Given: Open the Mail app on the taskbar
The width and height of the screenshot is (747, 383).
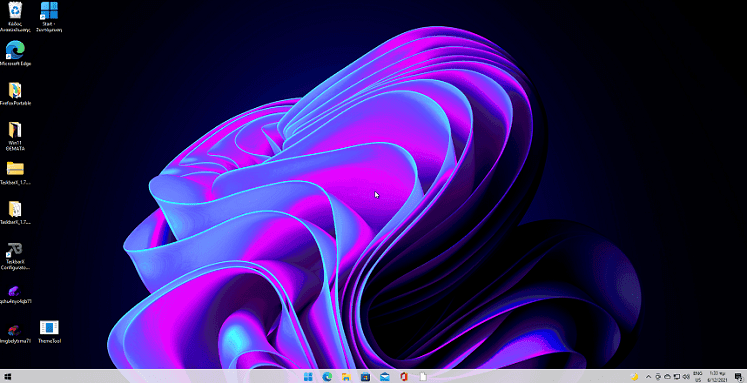Looking at the screenshot, I should pyautogui.click(x=384, y=377).
